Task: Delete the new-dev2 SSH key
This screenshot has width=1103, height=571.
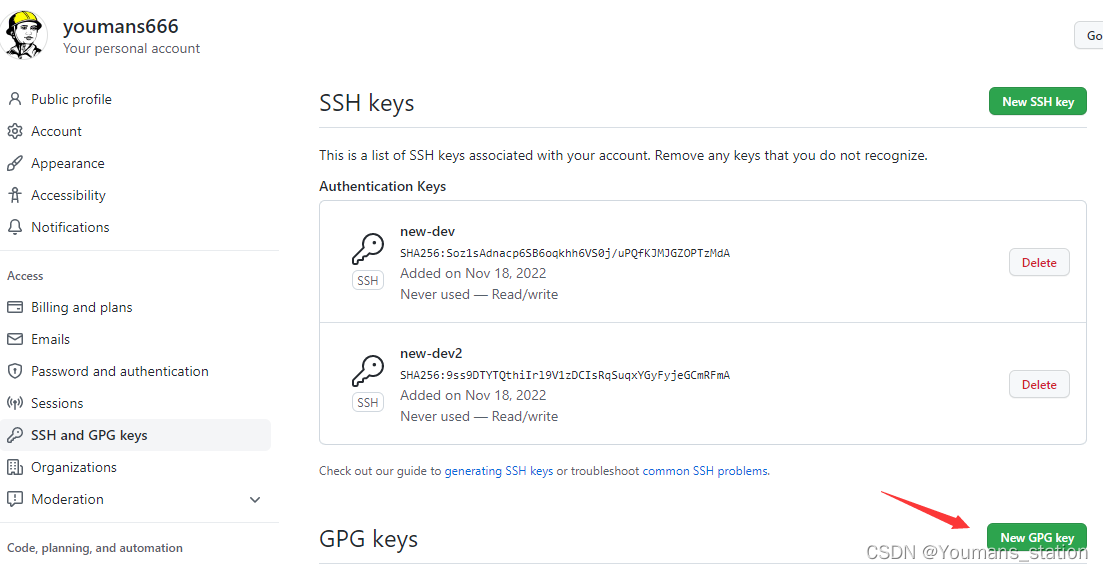Action: 1039,385
